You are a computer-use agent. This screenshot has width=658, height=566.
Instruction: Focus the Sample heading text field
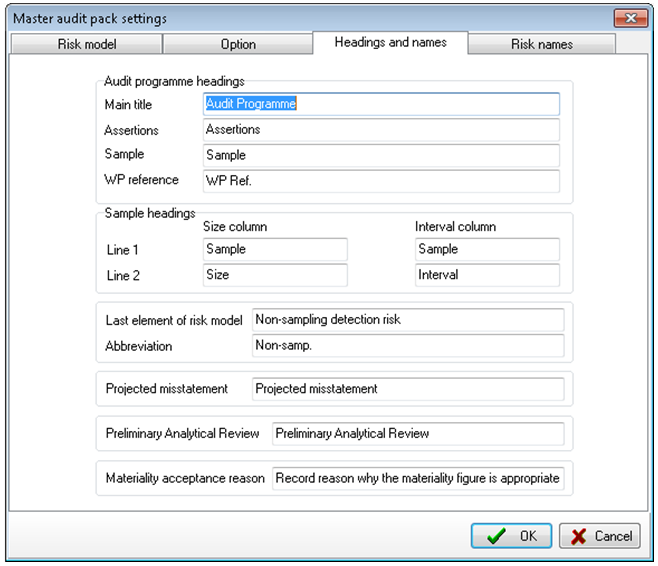point(381,155)
